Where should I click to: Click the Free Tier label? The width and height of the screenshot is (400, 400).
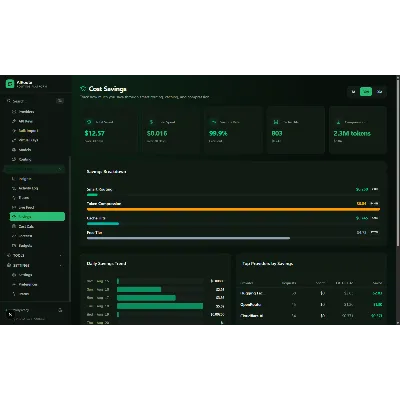pyautogui.click(x=94, y=233)
